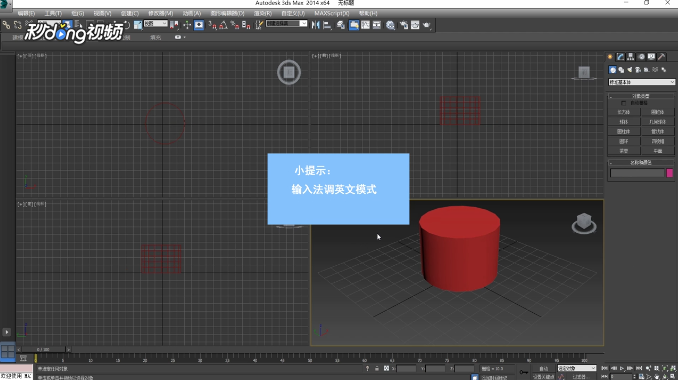The height and width of the screenshot is (380, 678).
Task: Open the Layer Manager icon
Action: pyautogui.click(x=341, y=25)
